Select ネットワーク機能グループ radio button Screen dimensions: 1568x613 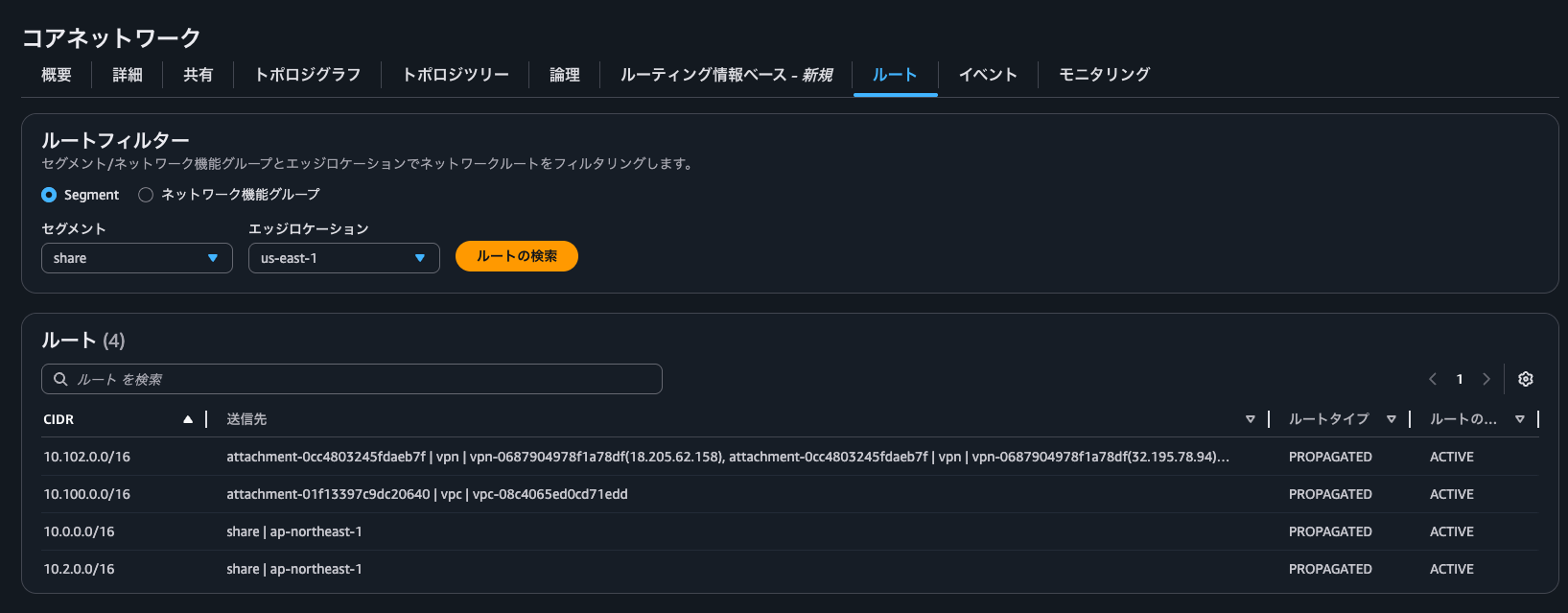pyautogui.click(x=146, y=195)
